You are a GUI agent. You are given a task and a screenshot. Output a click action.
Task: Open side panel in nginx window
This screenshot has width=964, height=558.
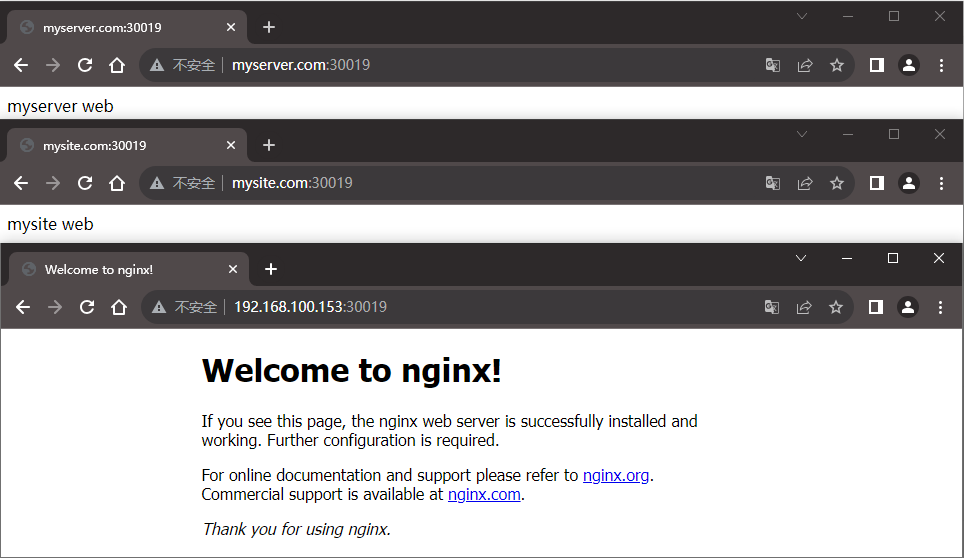[x=875, y=307]
